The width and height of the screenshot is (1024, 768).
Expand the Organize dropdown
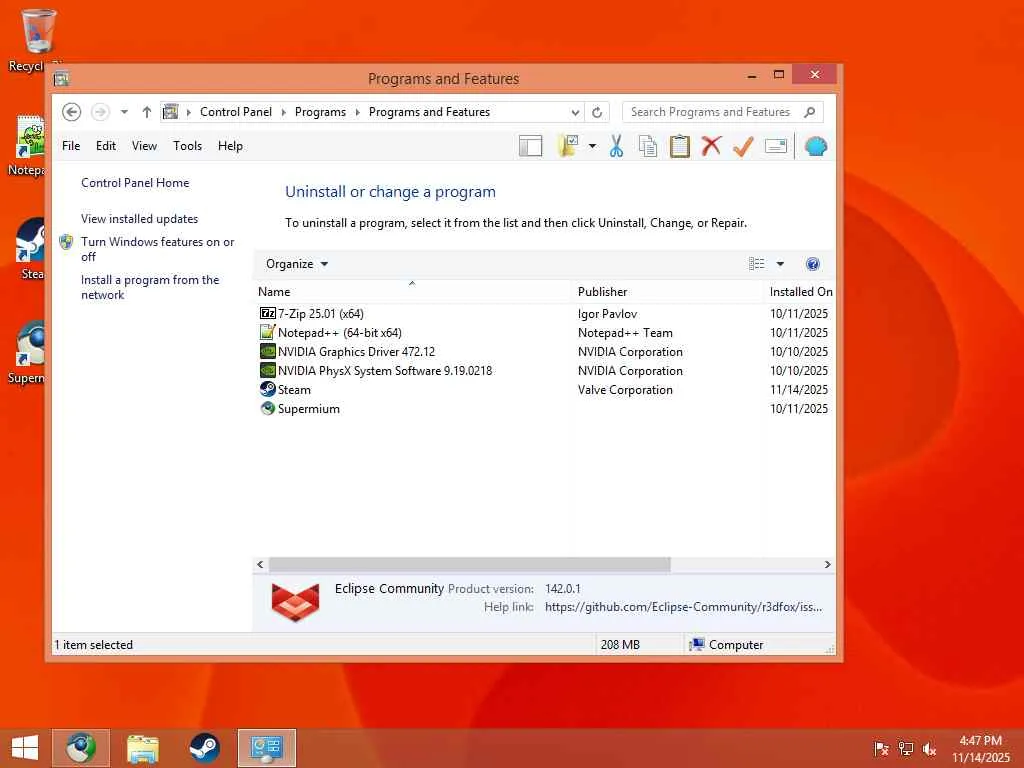[297, 264]
